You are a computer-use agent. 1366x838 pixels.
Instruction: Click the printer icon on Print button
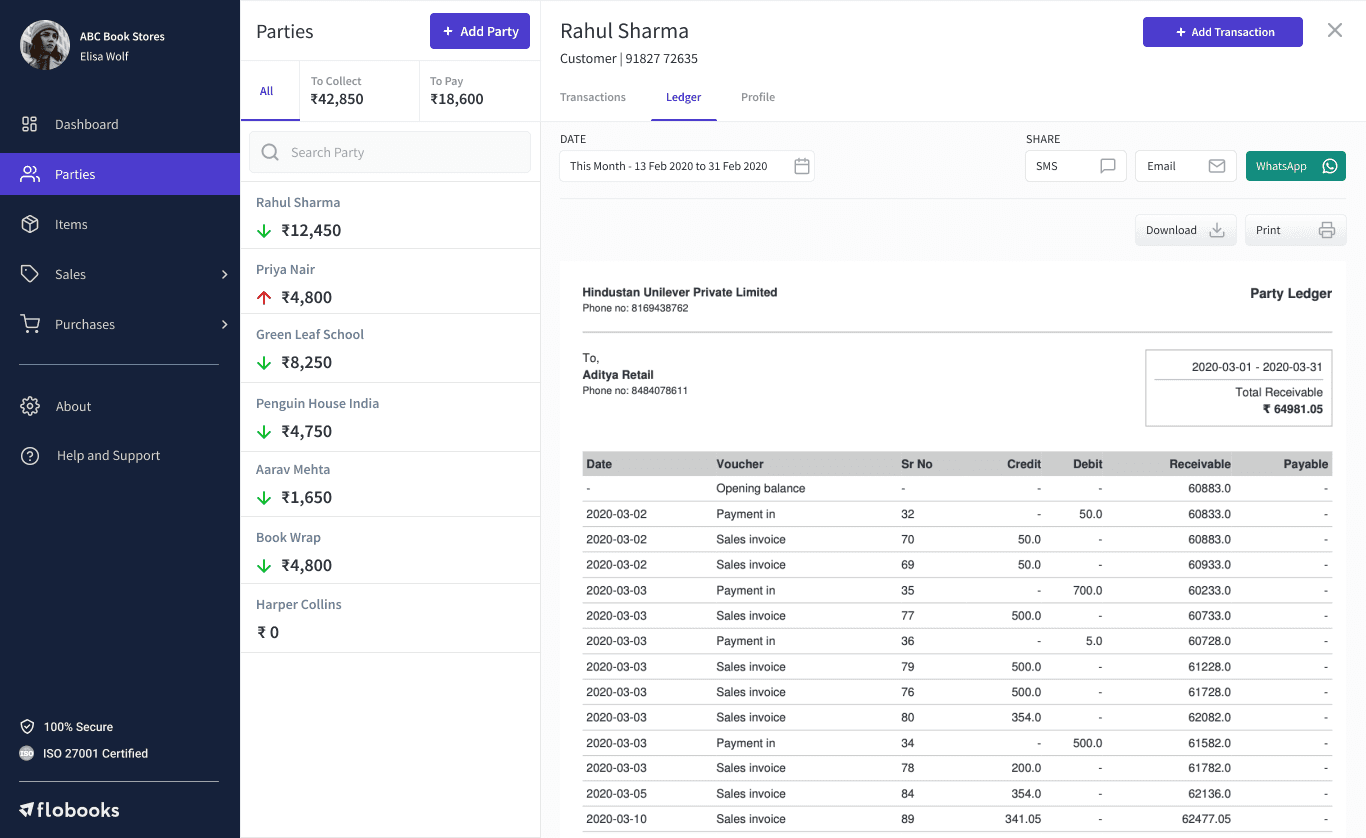pos(1327,230)
